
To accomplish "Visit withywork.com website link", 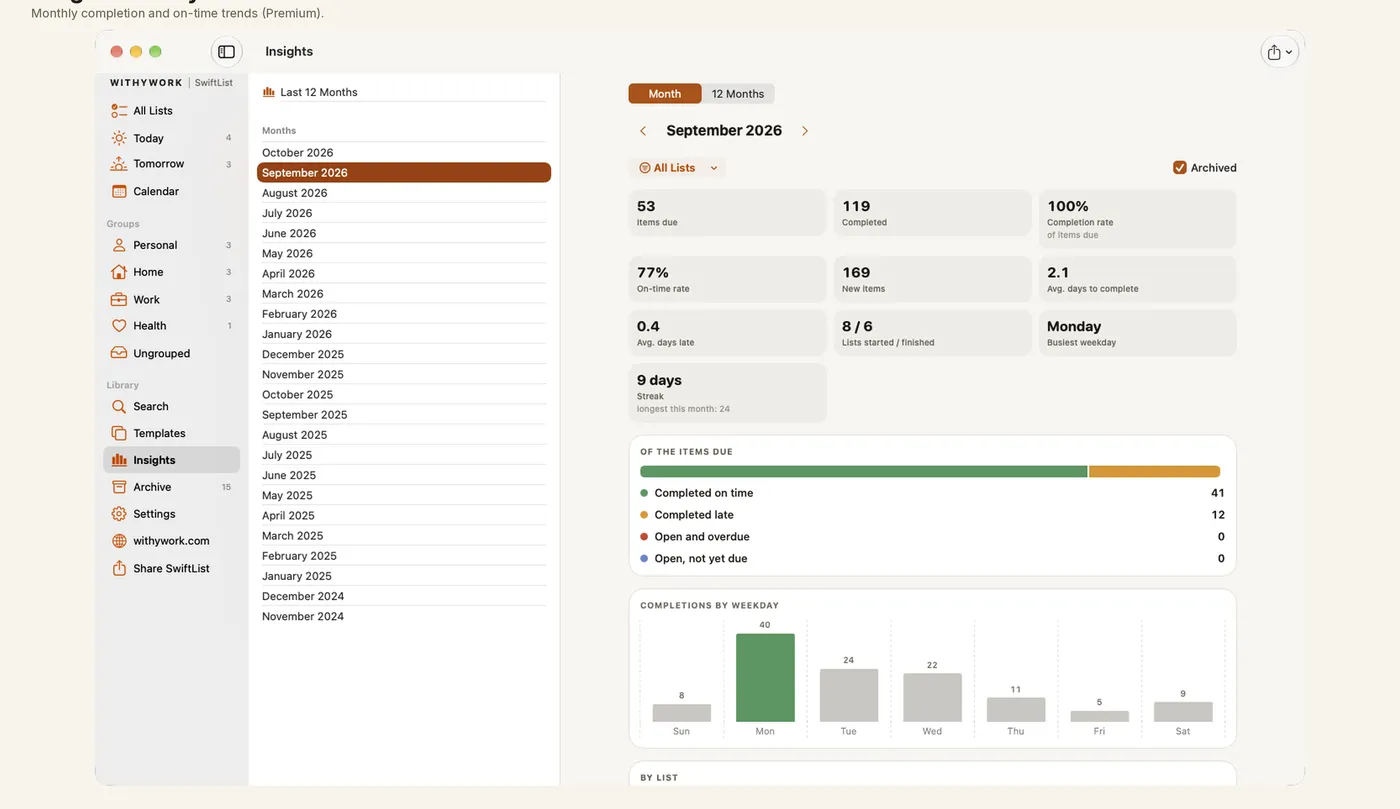I will click(x=171, y=541).
